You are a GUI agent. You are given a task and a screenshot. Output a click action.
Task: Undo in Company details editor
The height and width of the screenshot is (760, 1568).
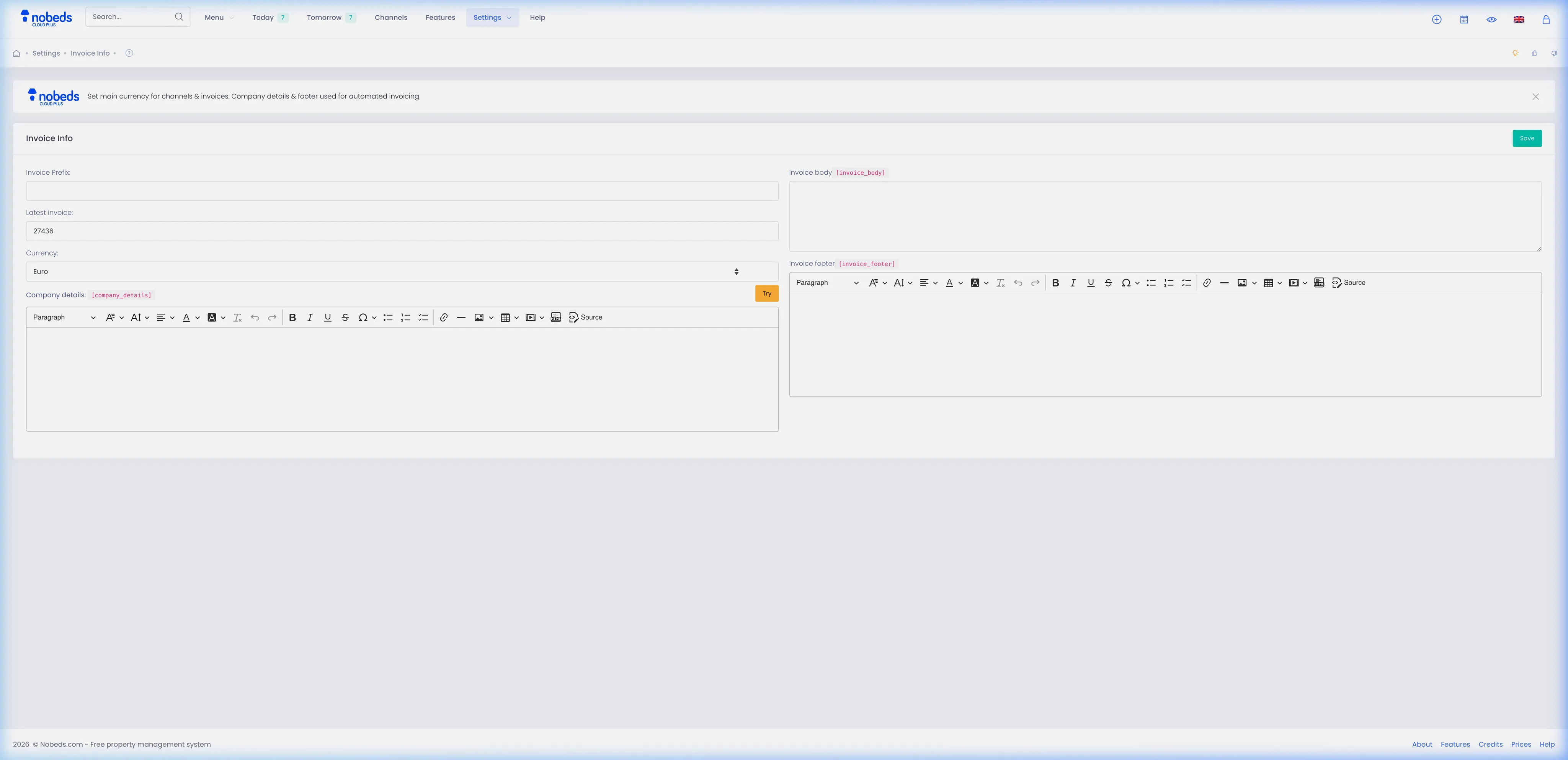coord(255,317)
